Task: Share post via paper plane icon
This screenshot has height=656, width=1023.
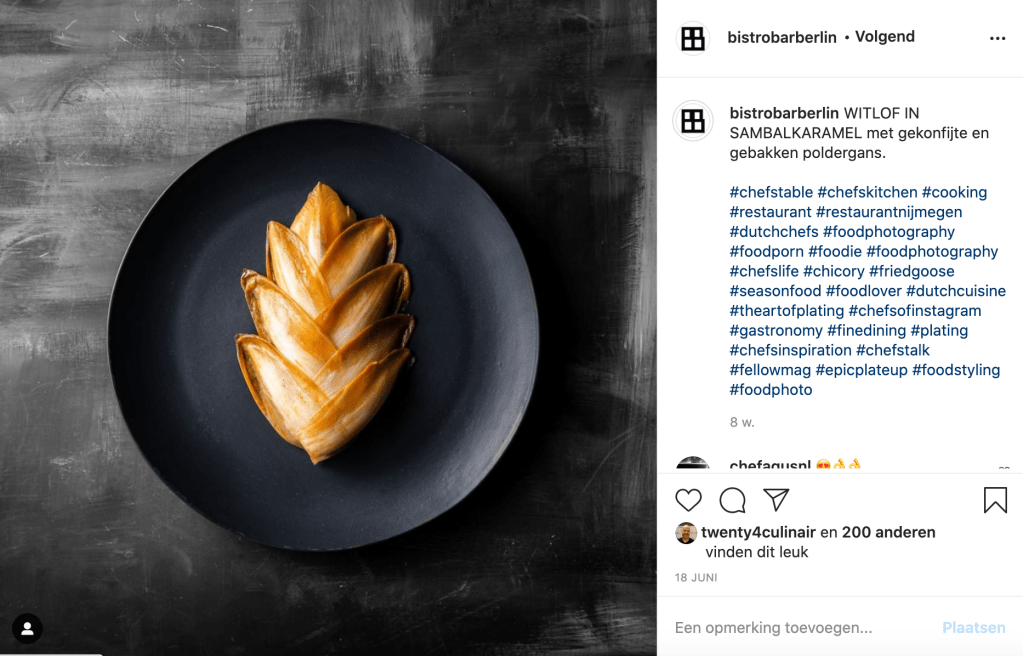Action: coord(776,499)
